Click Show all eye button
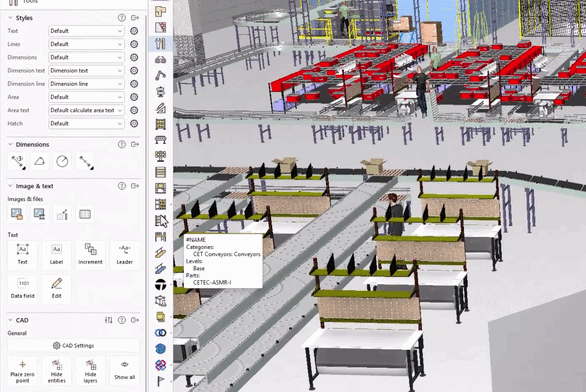586x392 pixels. (124, 371)
